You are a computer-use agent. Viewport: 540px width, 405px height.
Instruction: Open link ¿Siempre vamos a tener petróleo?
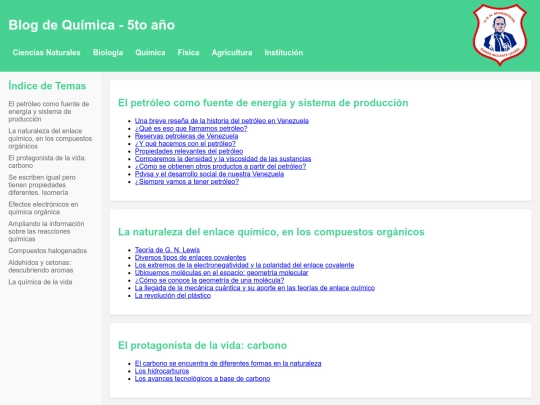click(187, 181)
